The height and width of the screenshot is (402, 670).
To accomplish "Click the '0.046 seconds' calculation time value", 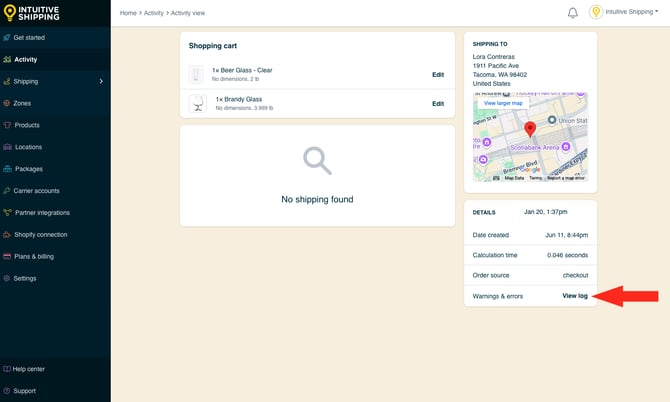I will point(567,255).
